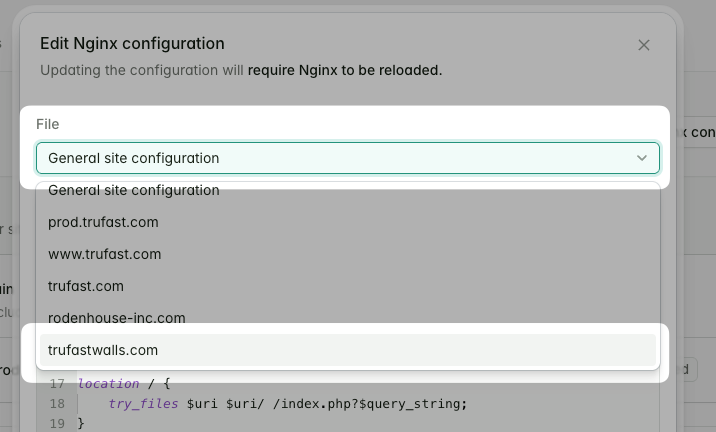Click the File dropdown chevron arrow
The height and width of the screenshot is (432, 716).
point(642,158)
